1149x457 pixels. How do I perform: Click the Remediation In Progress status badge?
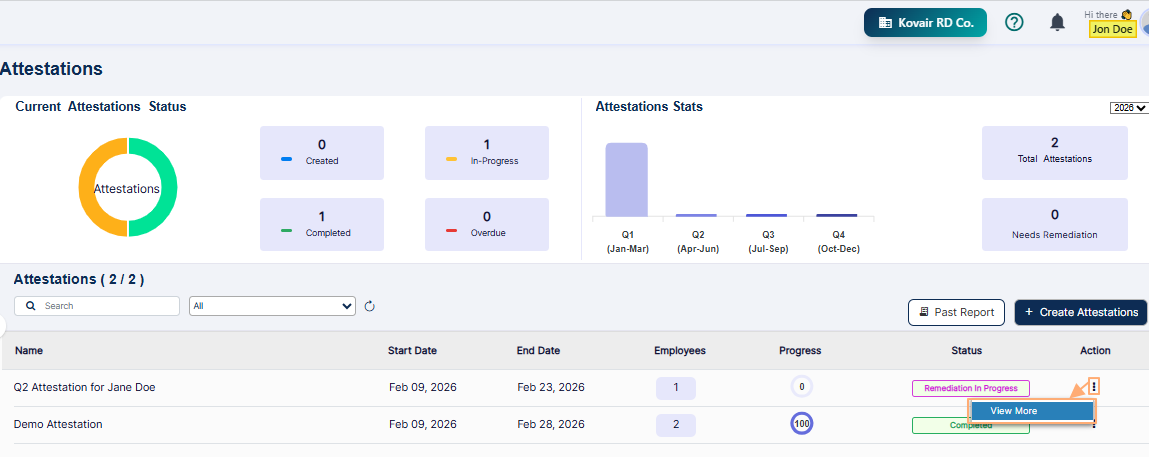[x=970, y=388]
